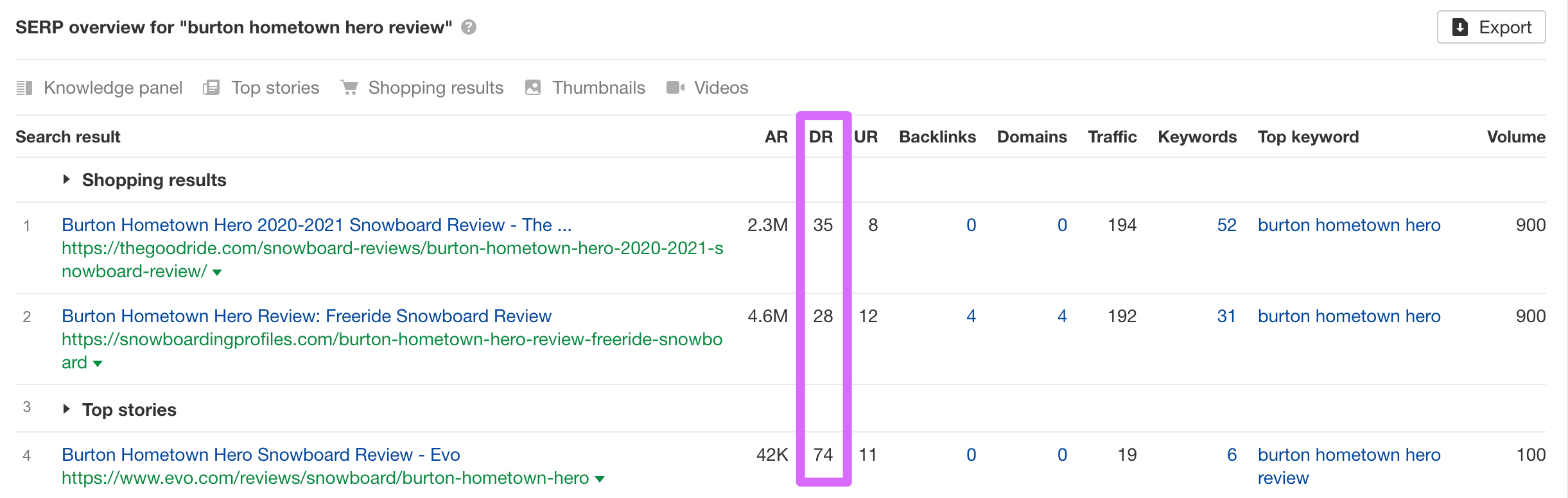1568x498 pixels.
Task: Click the Videos camera icon
Action: coord(675,87)
